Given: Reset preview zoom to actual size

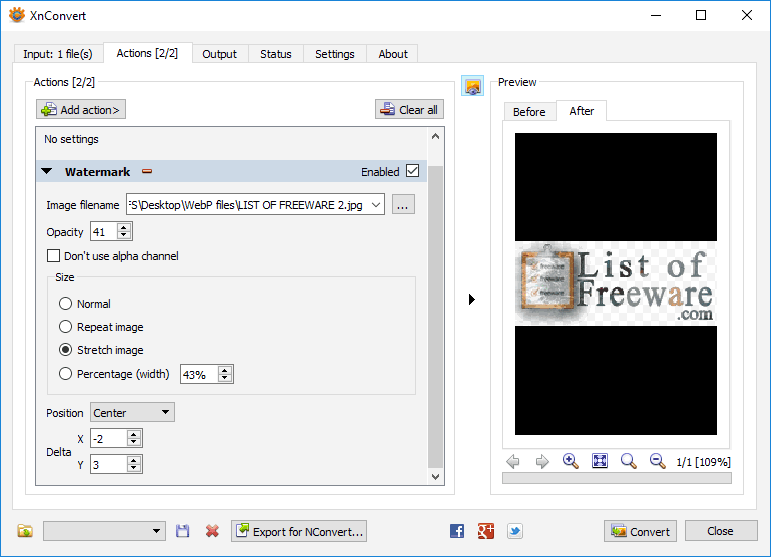Looking at the screenshot, I should click(628, 461).
